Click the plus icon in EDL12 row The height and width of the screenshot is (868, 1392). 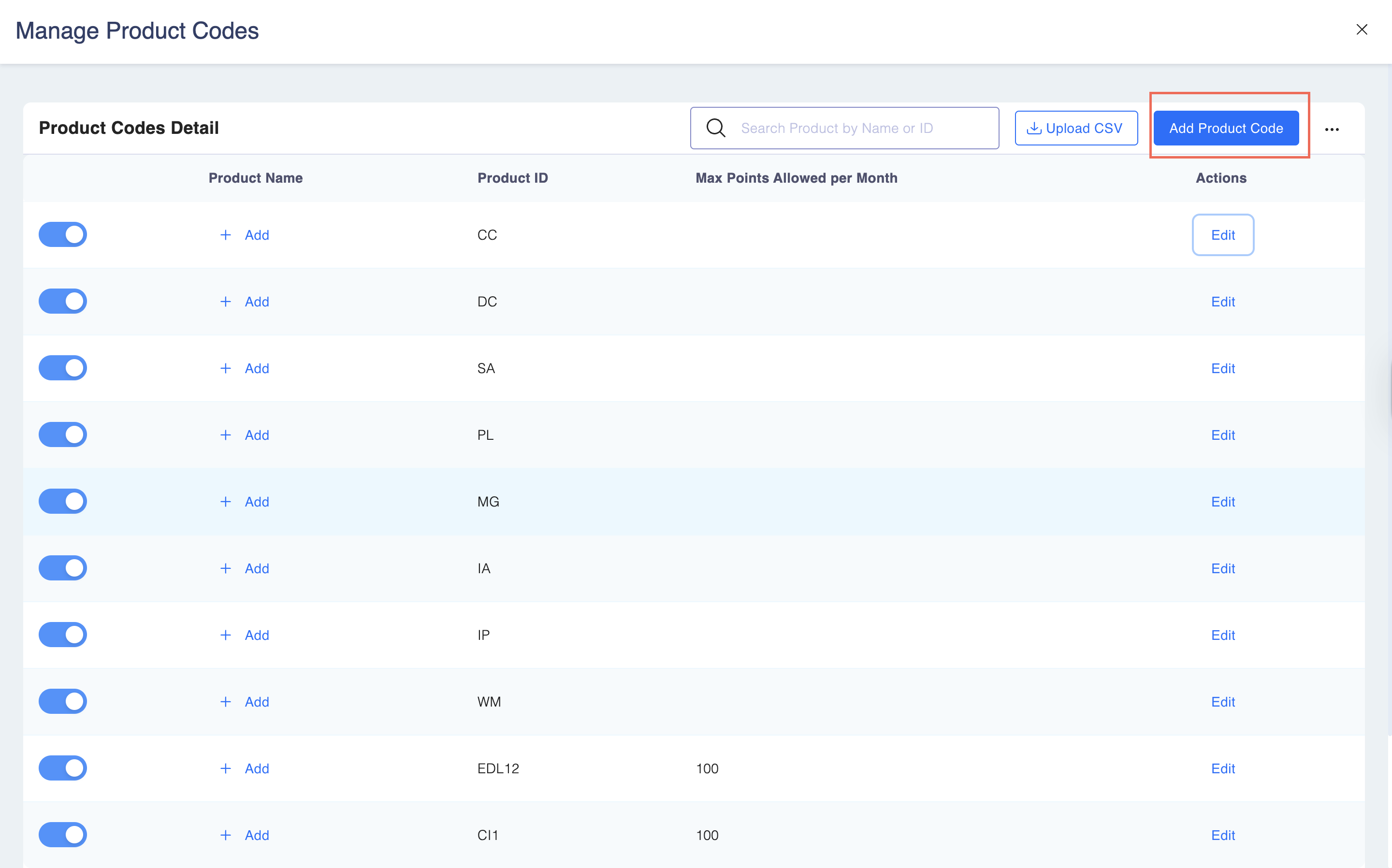pos(226,769)
